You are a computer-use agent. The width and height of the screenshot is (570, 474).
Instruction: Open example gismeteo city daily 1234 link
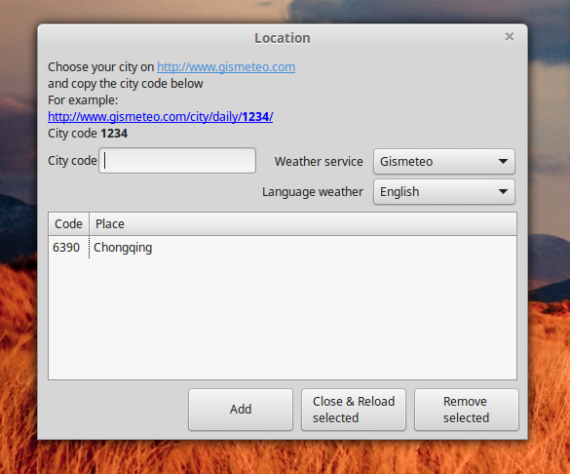(x=160, y=117)
